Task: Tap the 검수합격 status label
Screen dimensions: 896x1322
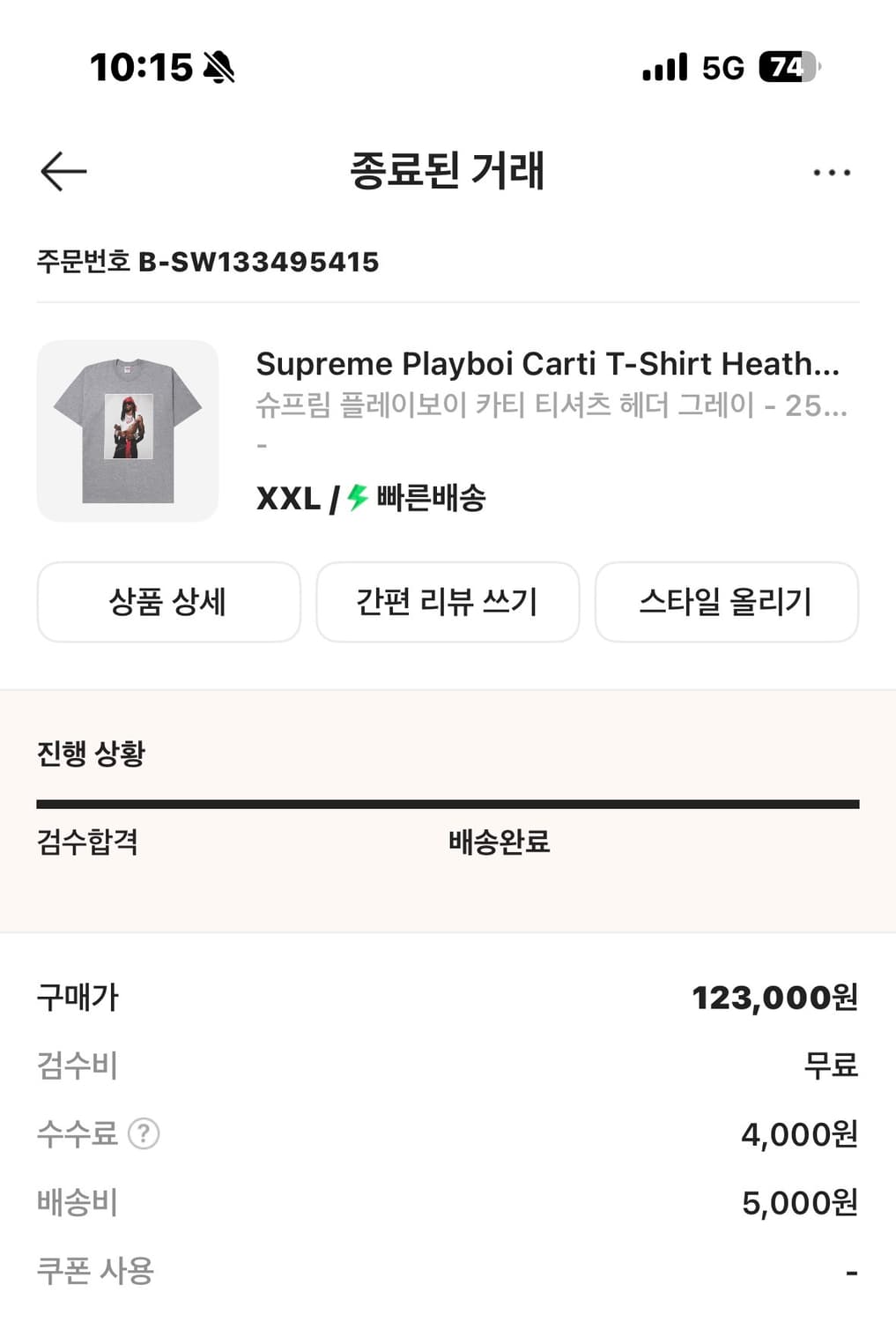Action: 88,843
